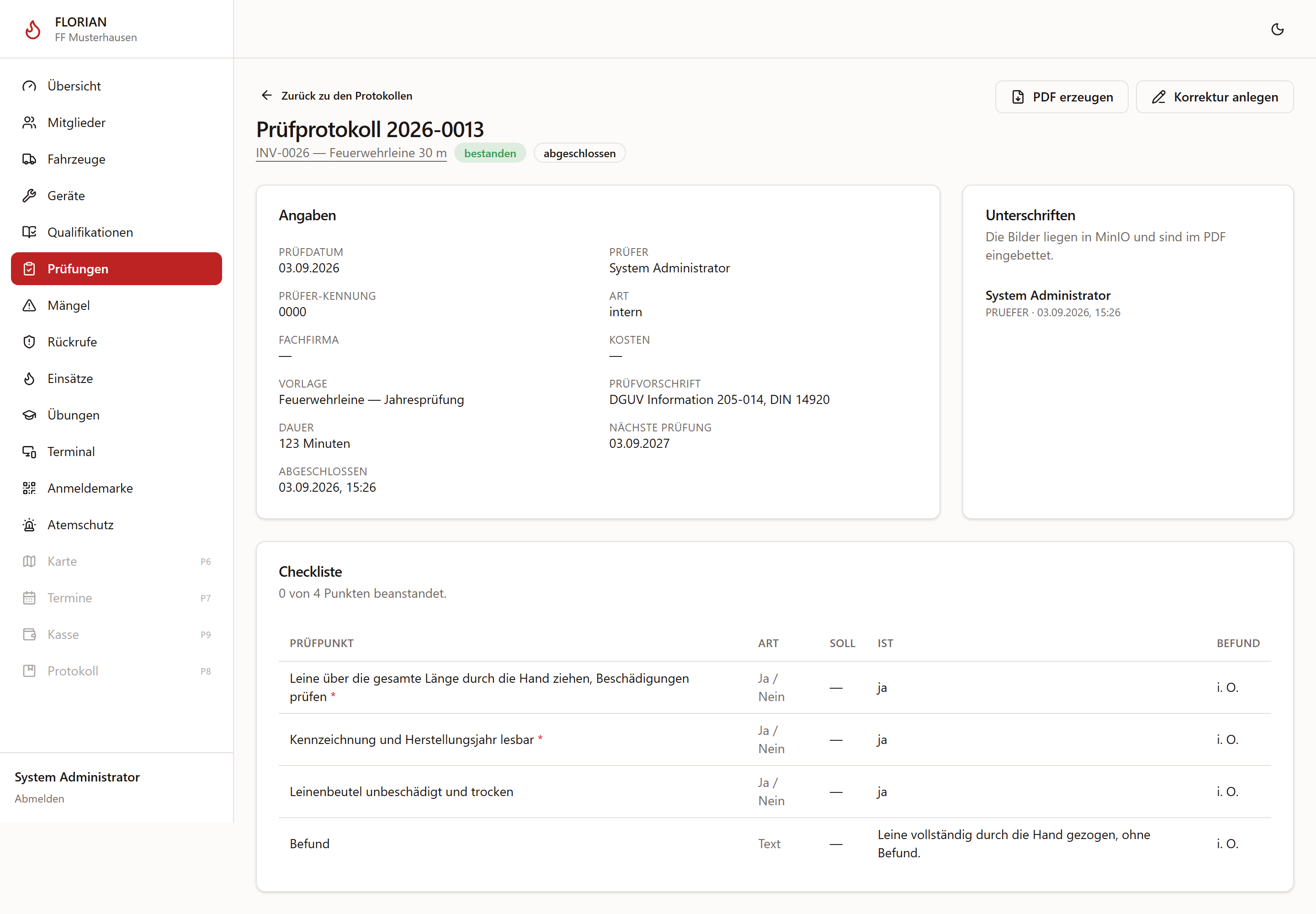This screenshot has width=1316, height=914.
Task: Open Geräte via the wrench icon
Action: click(x=29, y=196)
